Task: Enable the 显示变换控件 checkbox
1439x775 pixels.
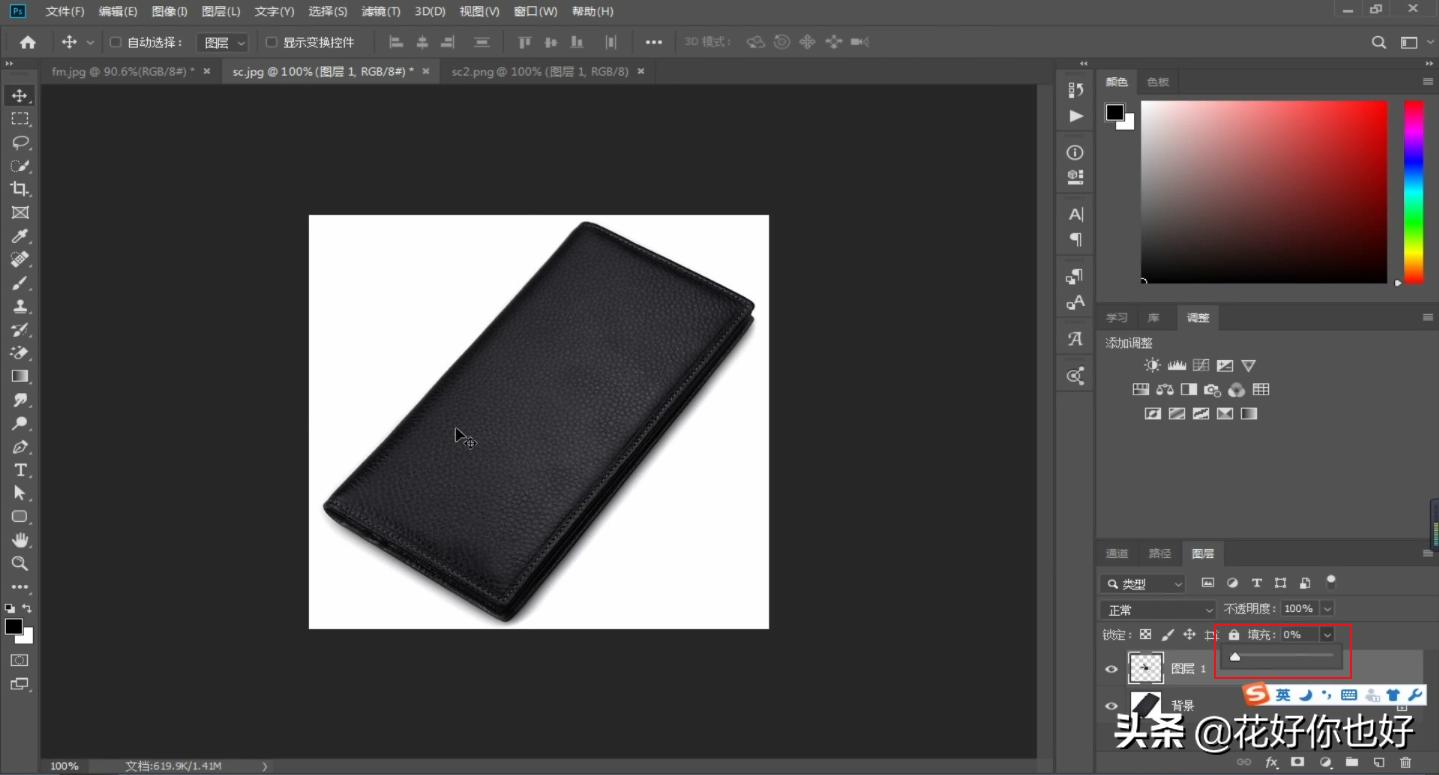Action: point(271,43)
